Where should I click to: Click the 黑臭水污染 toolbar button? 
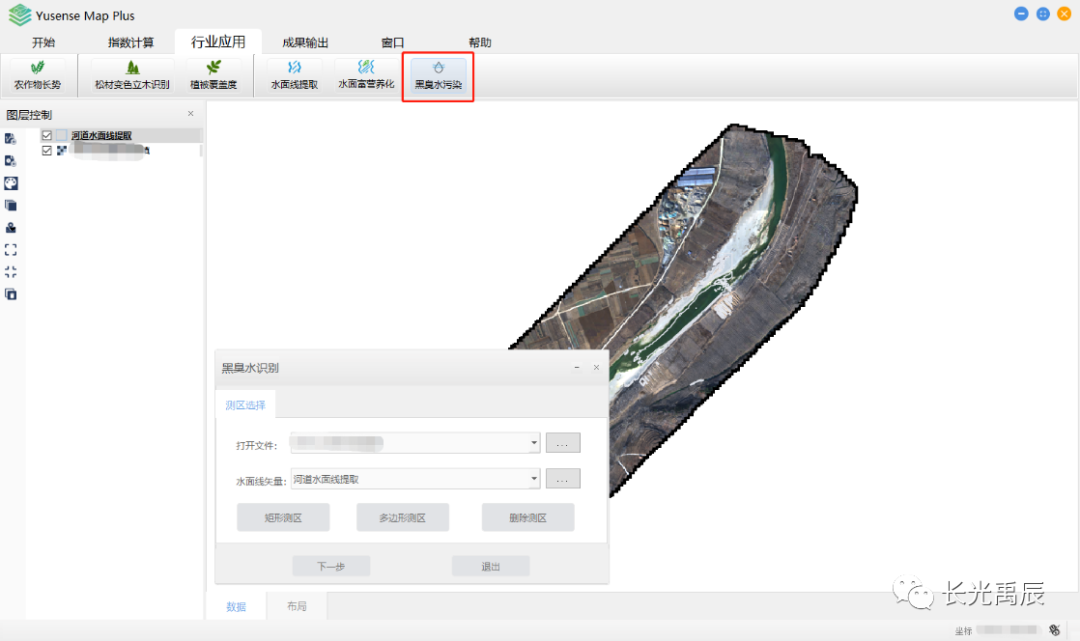coord(438,75)
